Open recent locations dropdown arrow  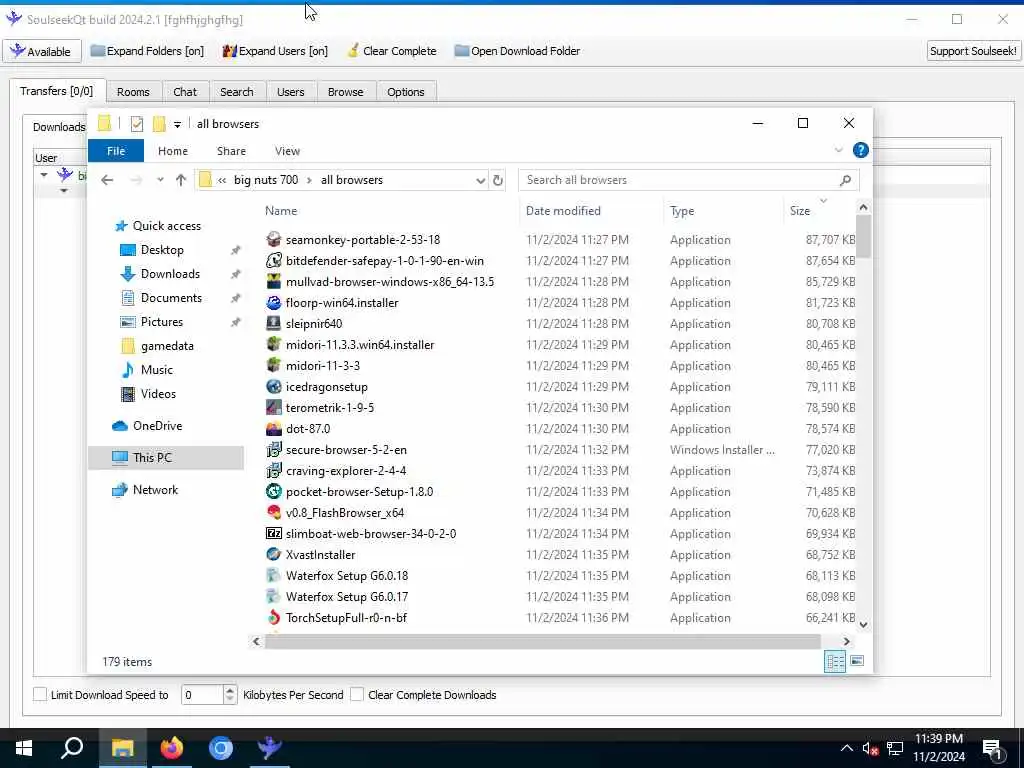point(160,180)
